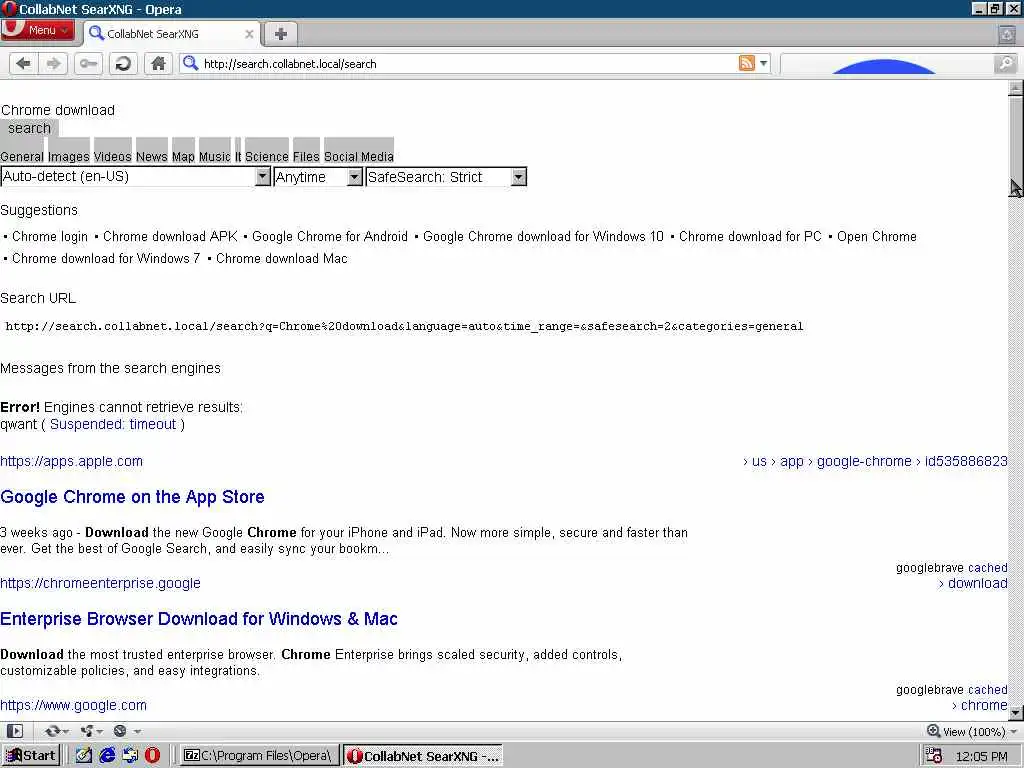Click the Chrome download APK suggestion
The image size is (1024, 768).
(x=170, y=236)
